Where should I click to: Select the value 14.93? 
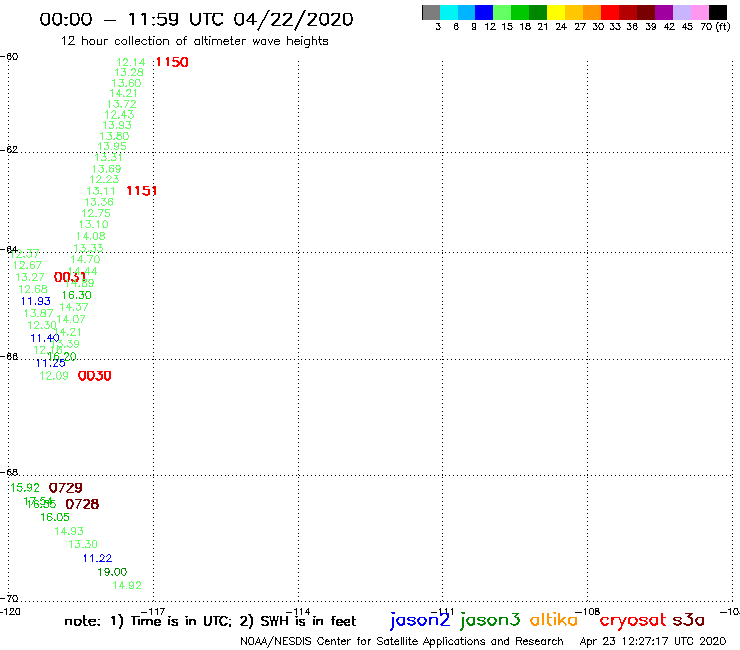tap(69, 531)
